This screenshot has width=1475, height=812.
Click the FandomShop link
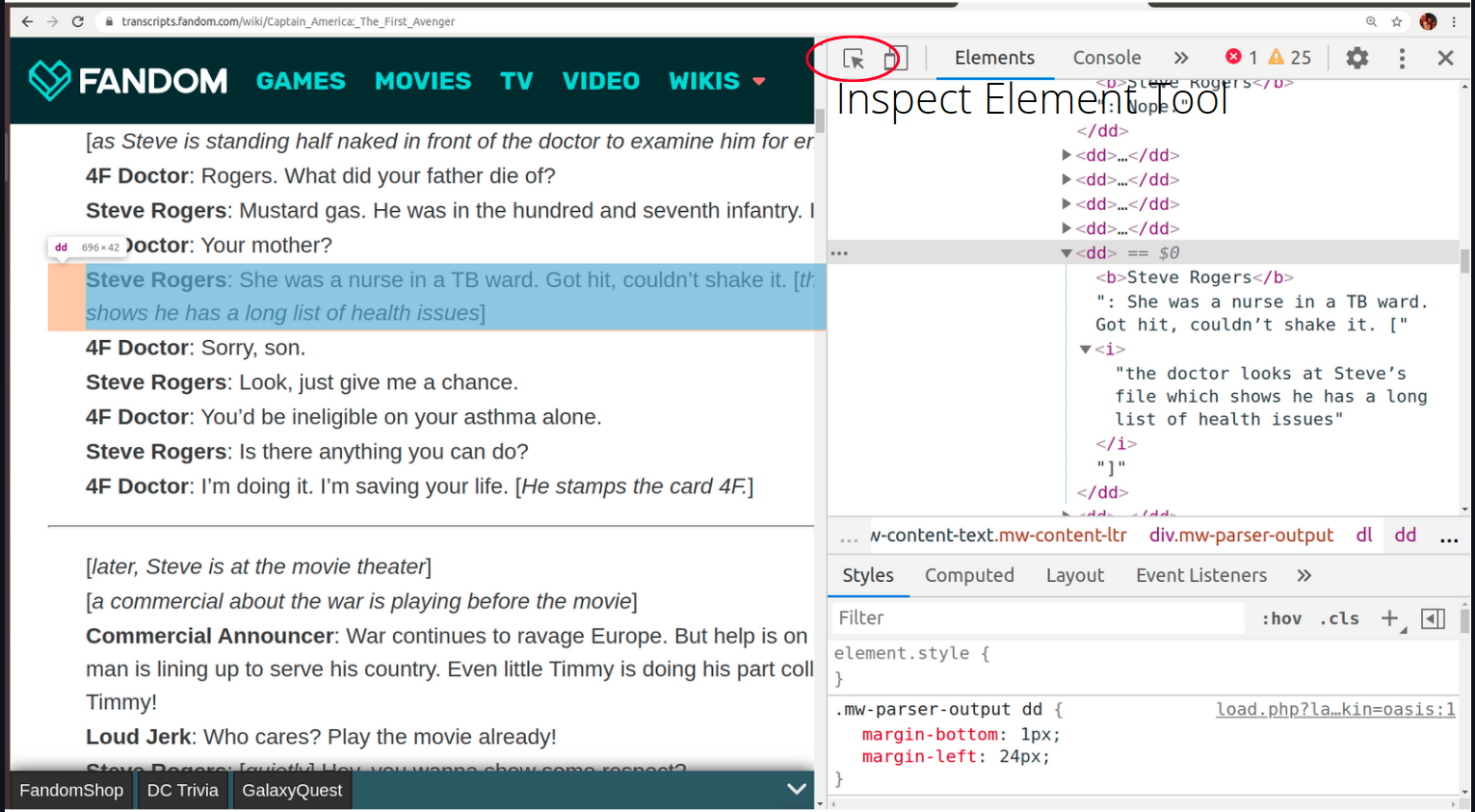point(71,790)
